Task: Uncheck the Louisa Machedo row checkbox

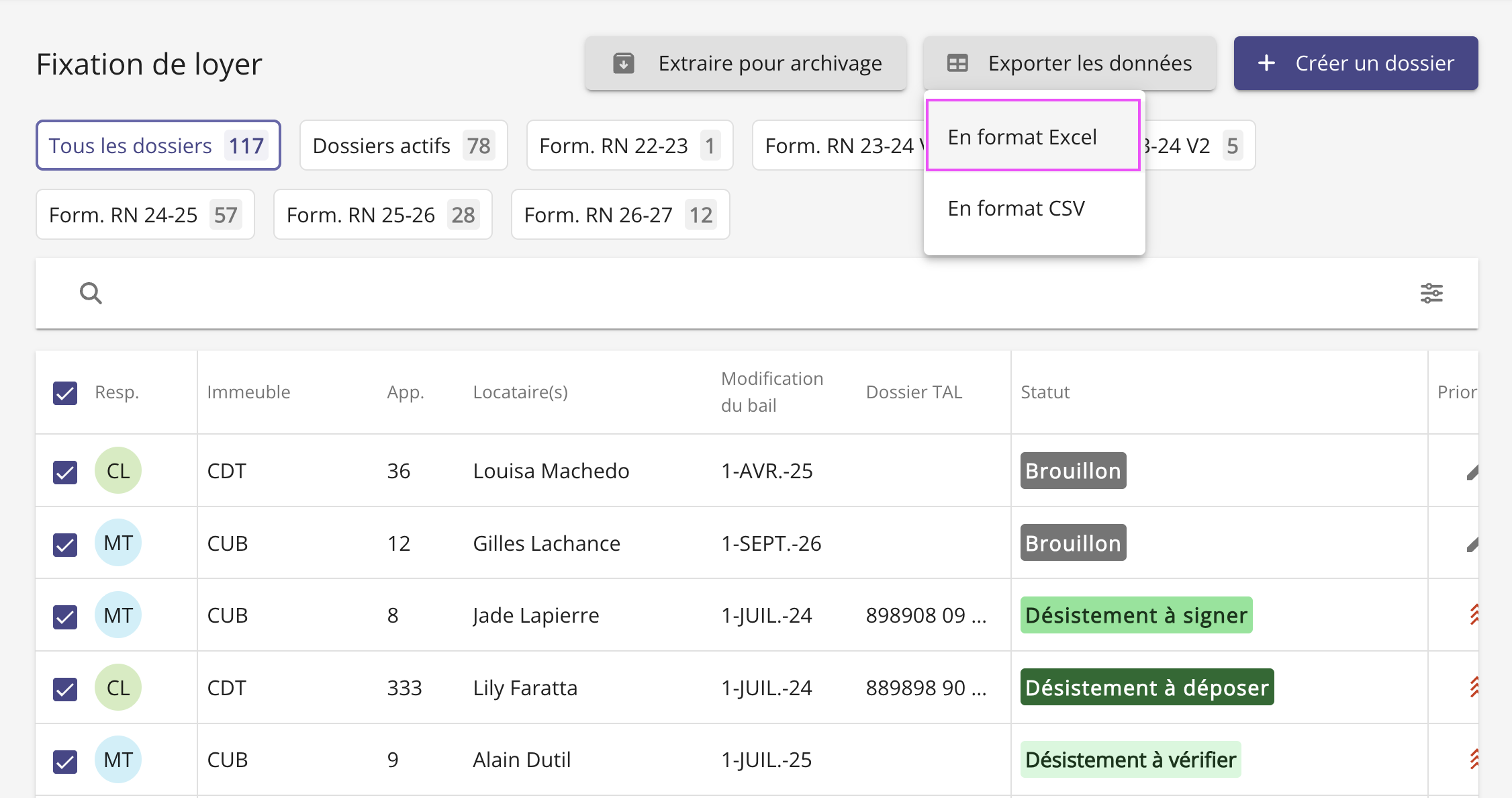Action: pos(65,472)
